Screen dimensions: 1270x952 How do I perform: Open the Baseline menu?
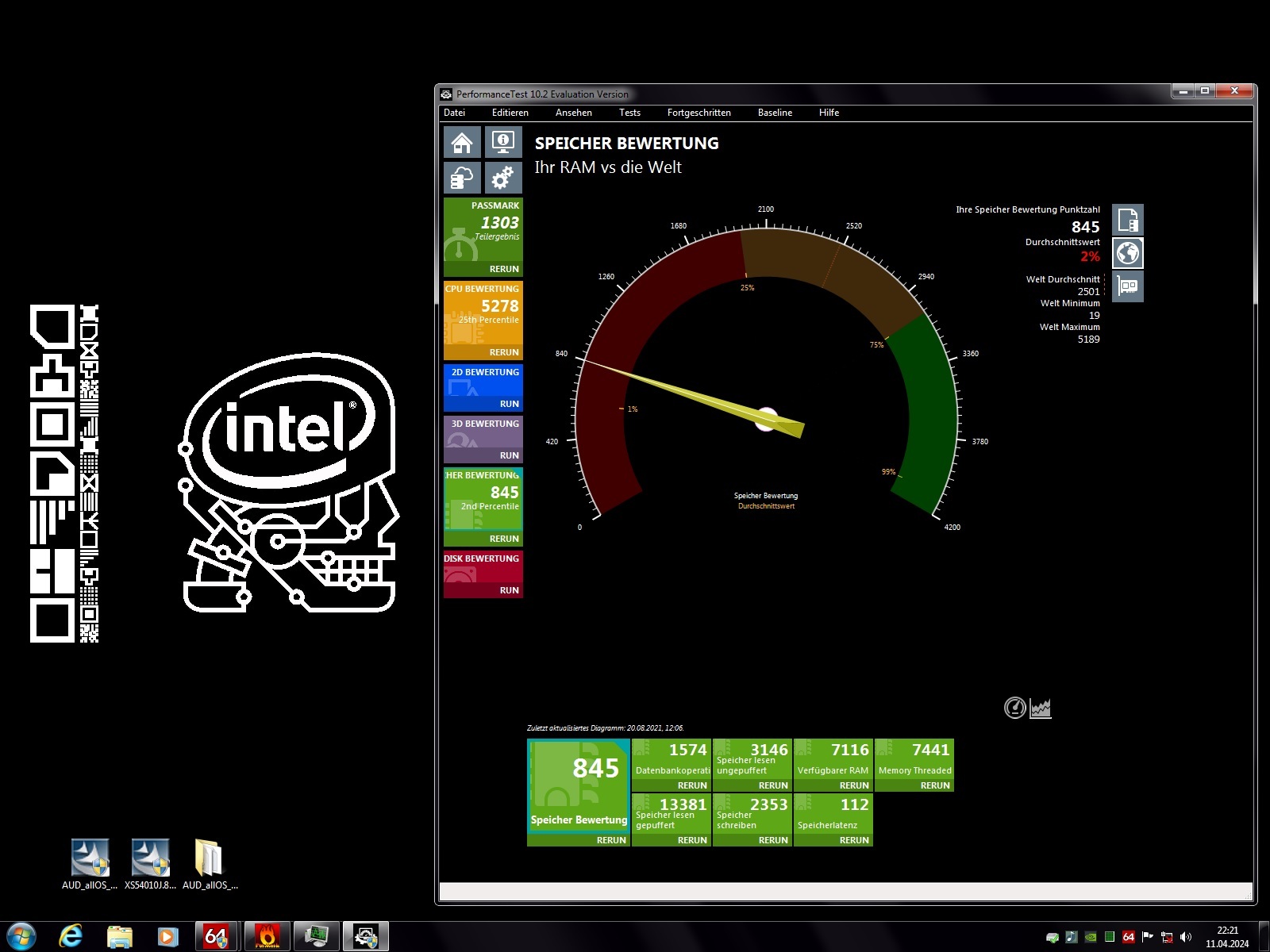[775, 113]
